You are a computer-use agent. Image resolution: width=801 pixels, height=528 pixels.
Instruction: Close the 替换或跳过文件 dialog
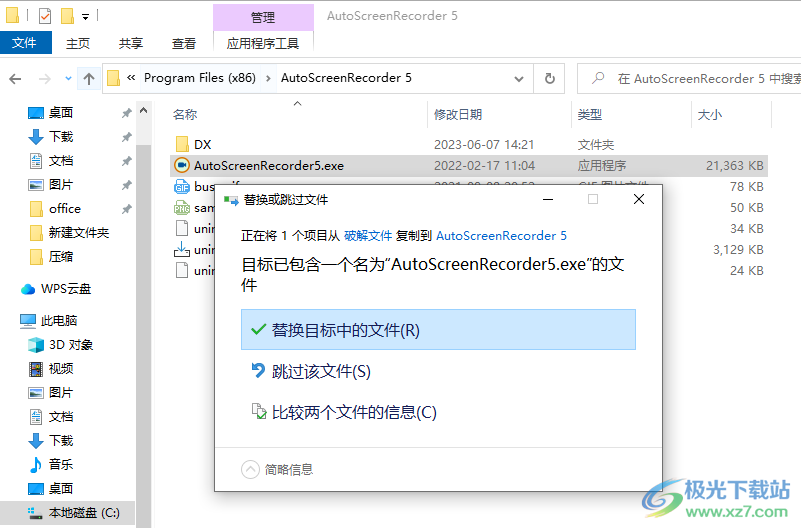coord(639,199)
